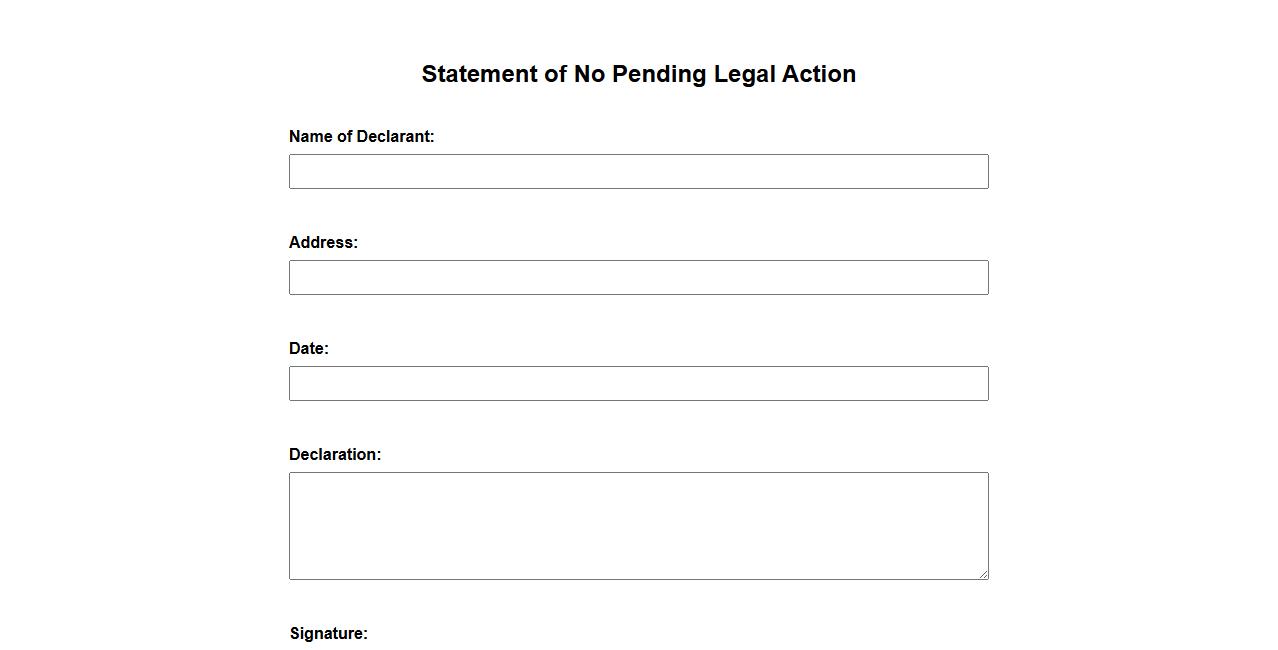Click the Name of Declarant text field
1278x650 pixels.
[638, 172]
